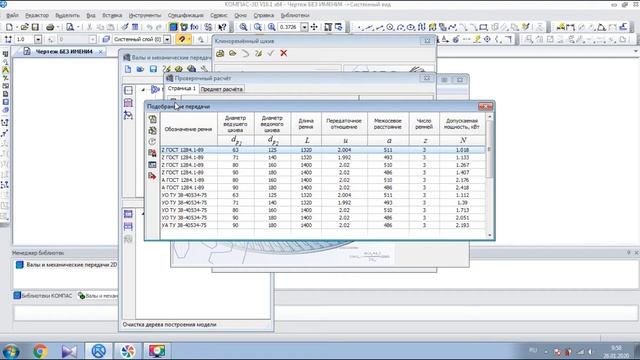This screenshot has height=360, width=640.
Task: Open the Системный слой layer dropdown
Action: [x=167, y=39]
